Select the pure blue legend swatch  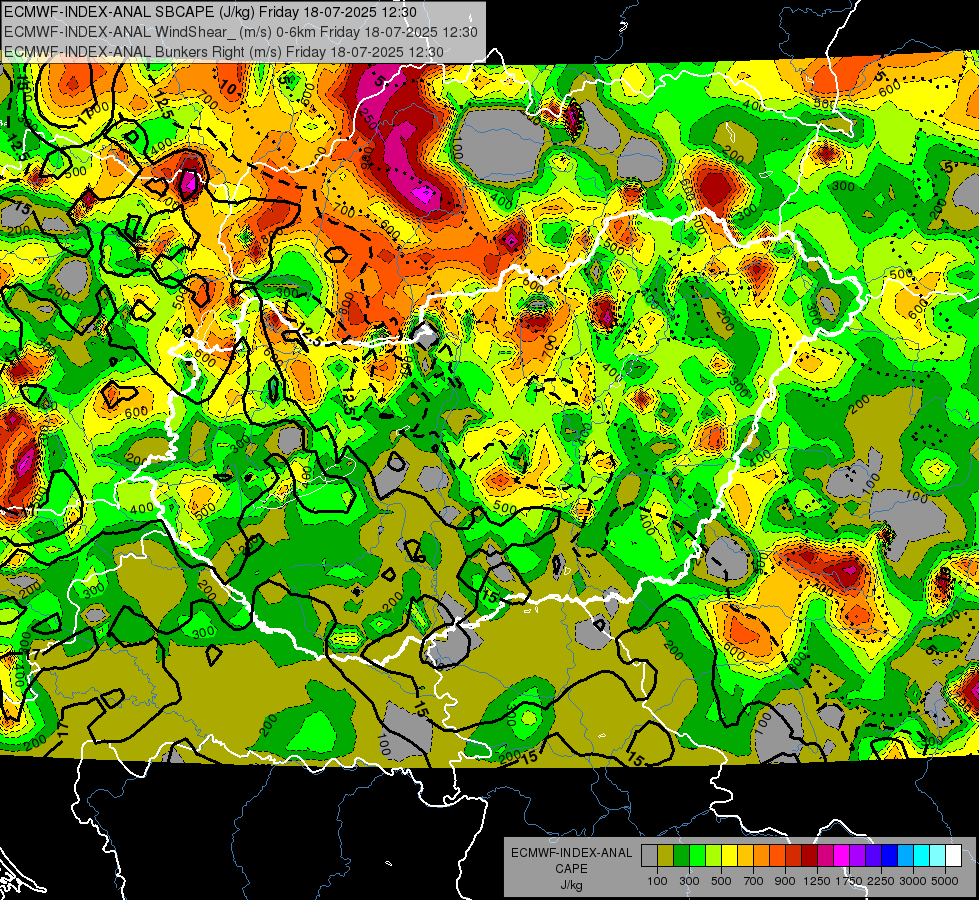pos(890,855)
